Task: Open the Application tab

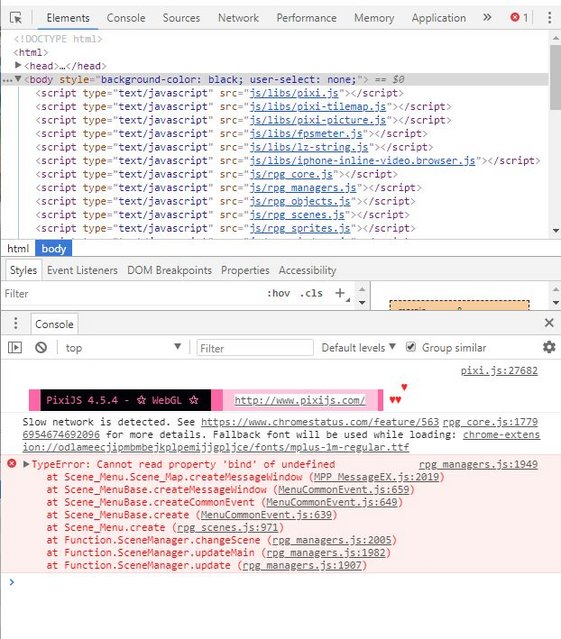Action: (x=439, y=18)
